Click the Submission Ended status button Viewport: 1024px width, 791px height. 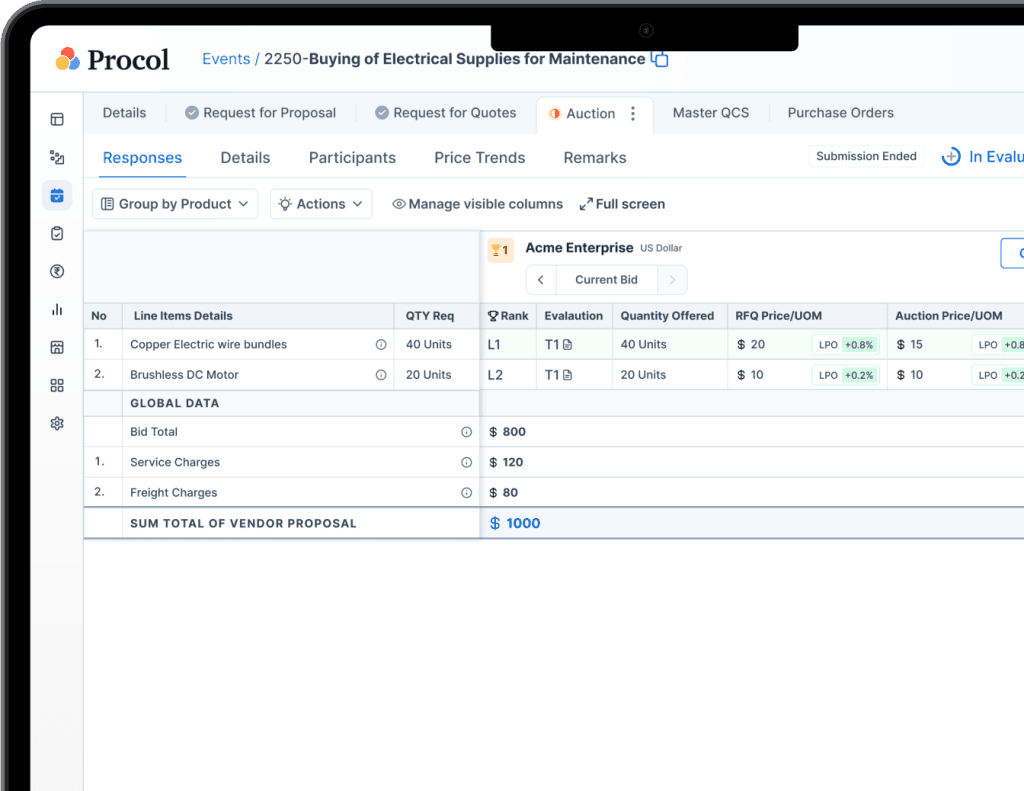click(x=866, y=157)
